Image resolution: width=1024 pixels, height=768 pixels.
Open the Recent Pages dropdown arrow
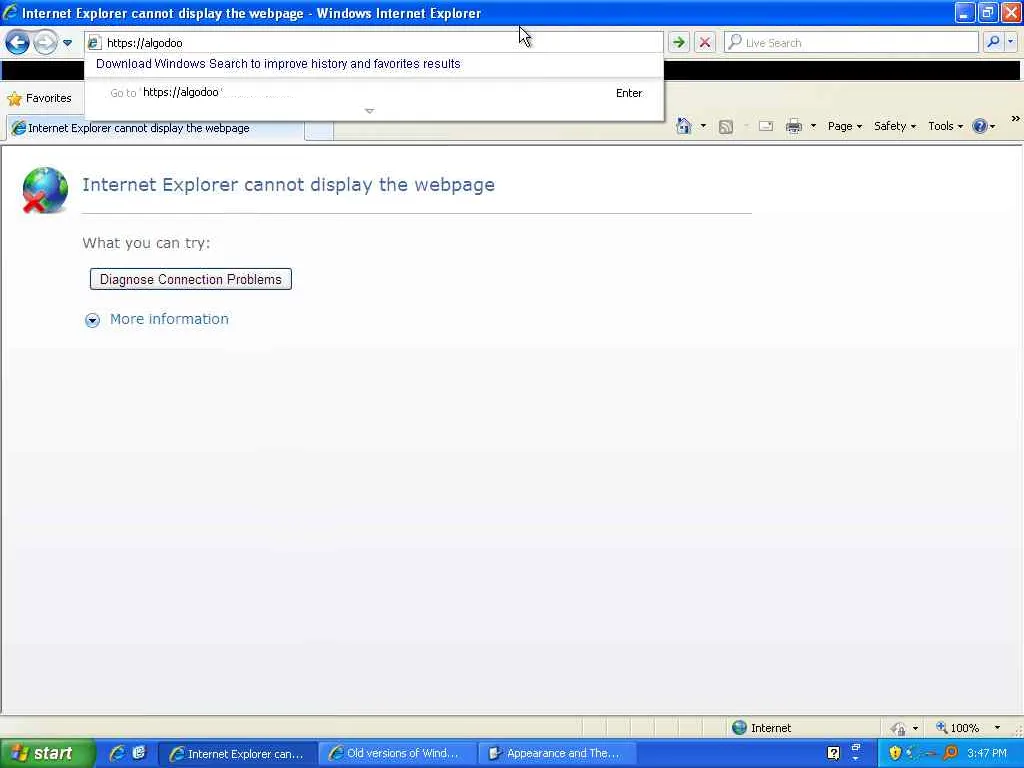67,43
